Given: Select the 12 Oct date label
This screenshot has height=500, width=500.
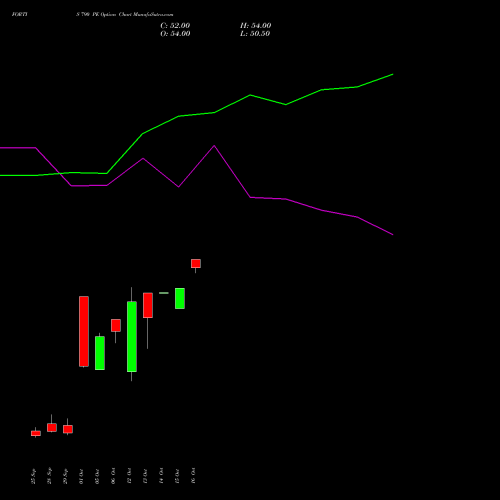Looking at the screenshot, I should tap(129, 476).
